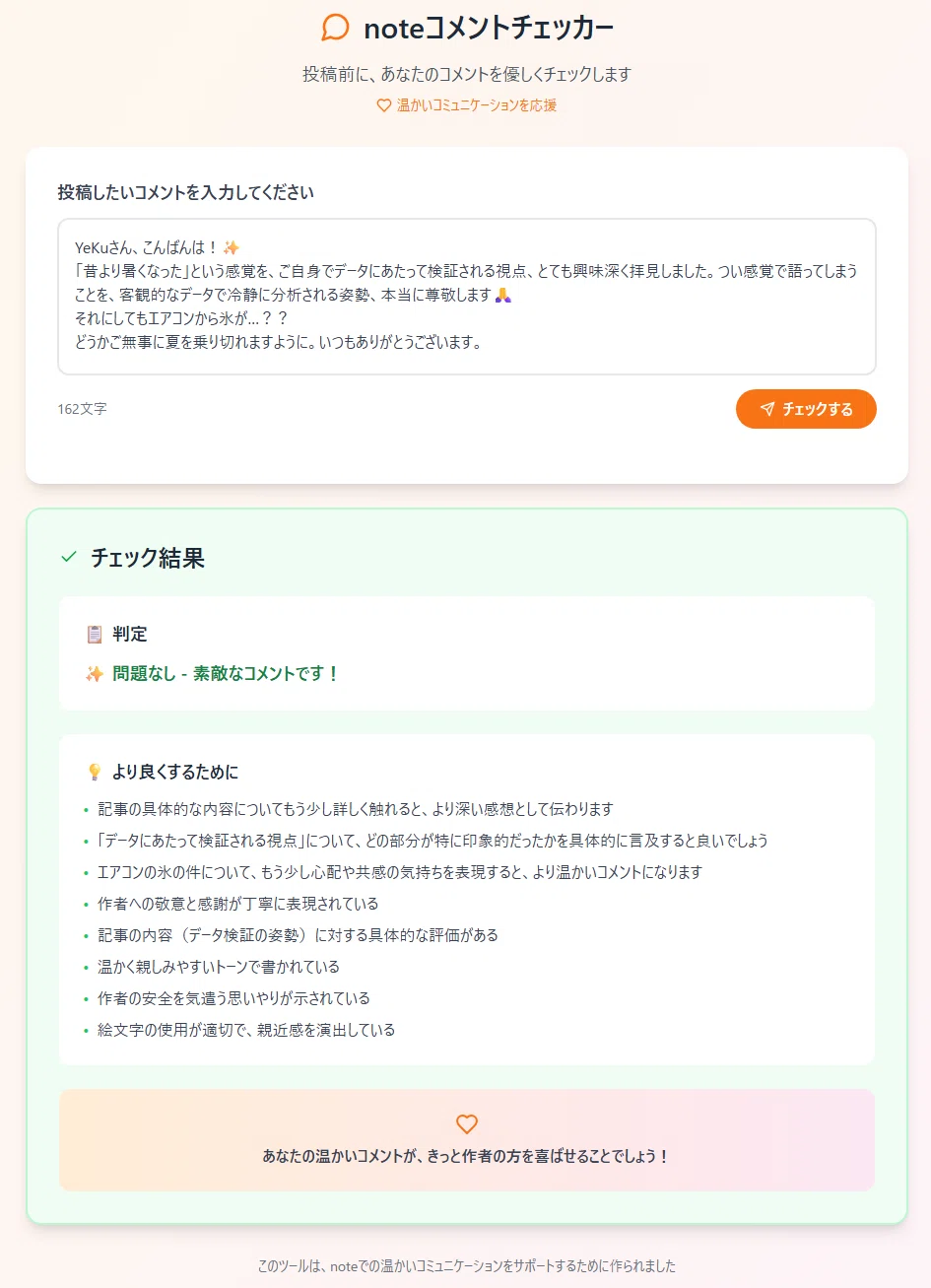
Task: Click the paper plane icon in チェックする button
Action: tap(767, 409)
